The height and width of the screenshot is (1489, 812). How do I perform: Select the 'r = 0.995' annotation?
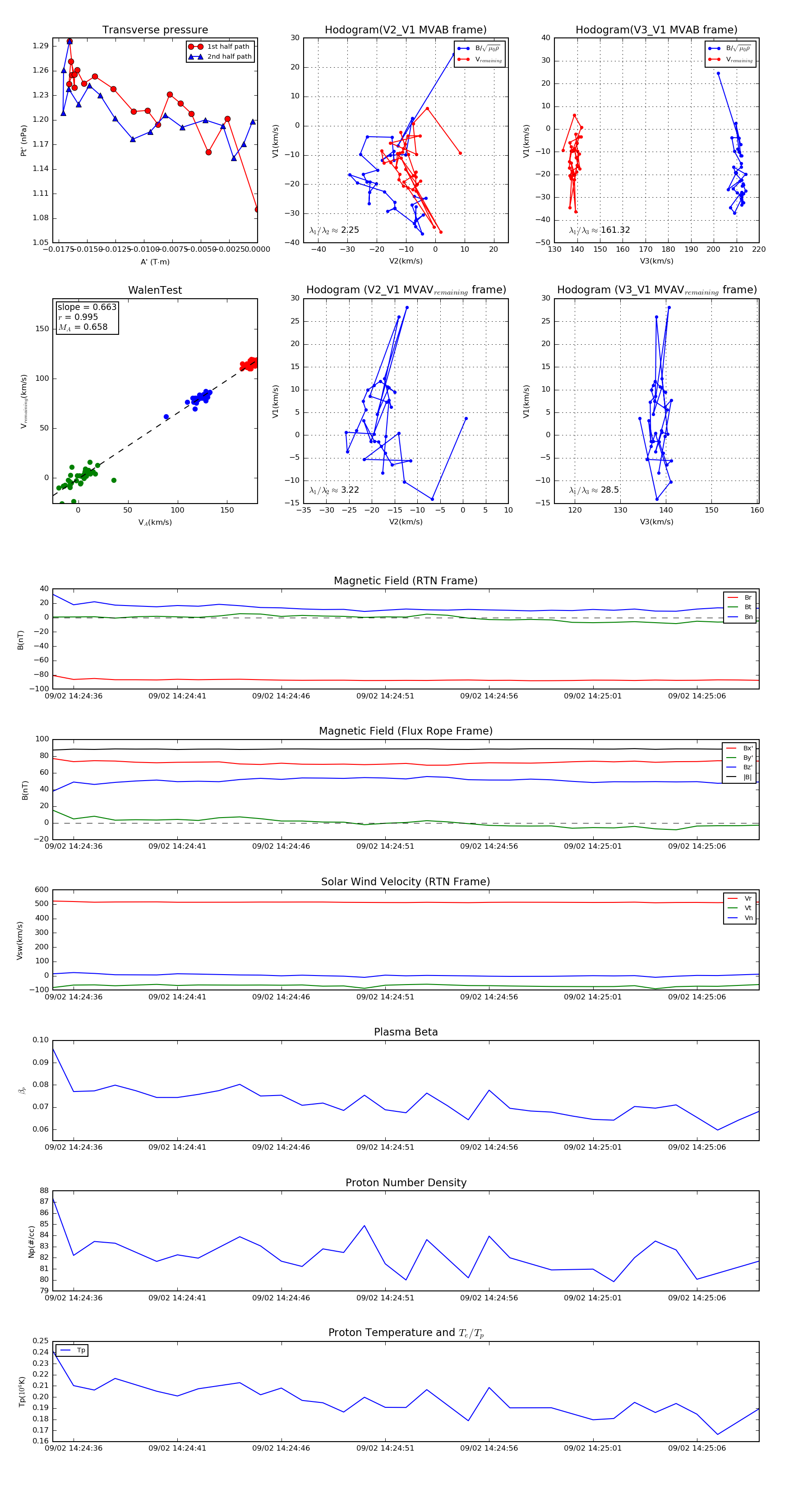(x=78, y=317)
